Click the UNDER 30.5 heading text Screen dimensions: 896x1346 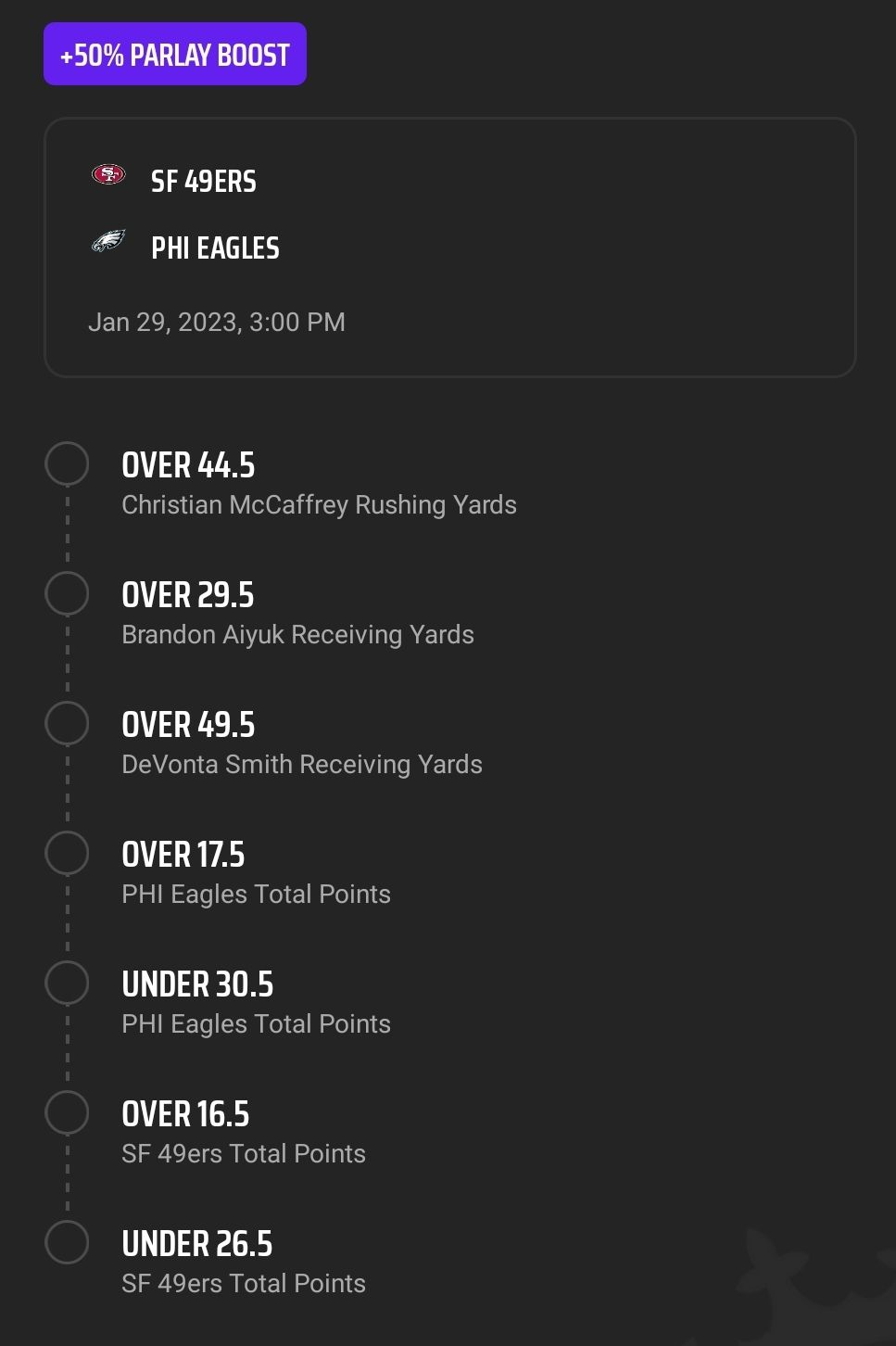point(197,984)
